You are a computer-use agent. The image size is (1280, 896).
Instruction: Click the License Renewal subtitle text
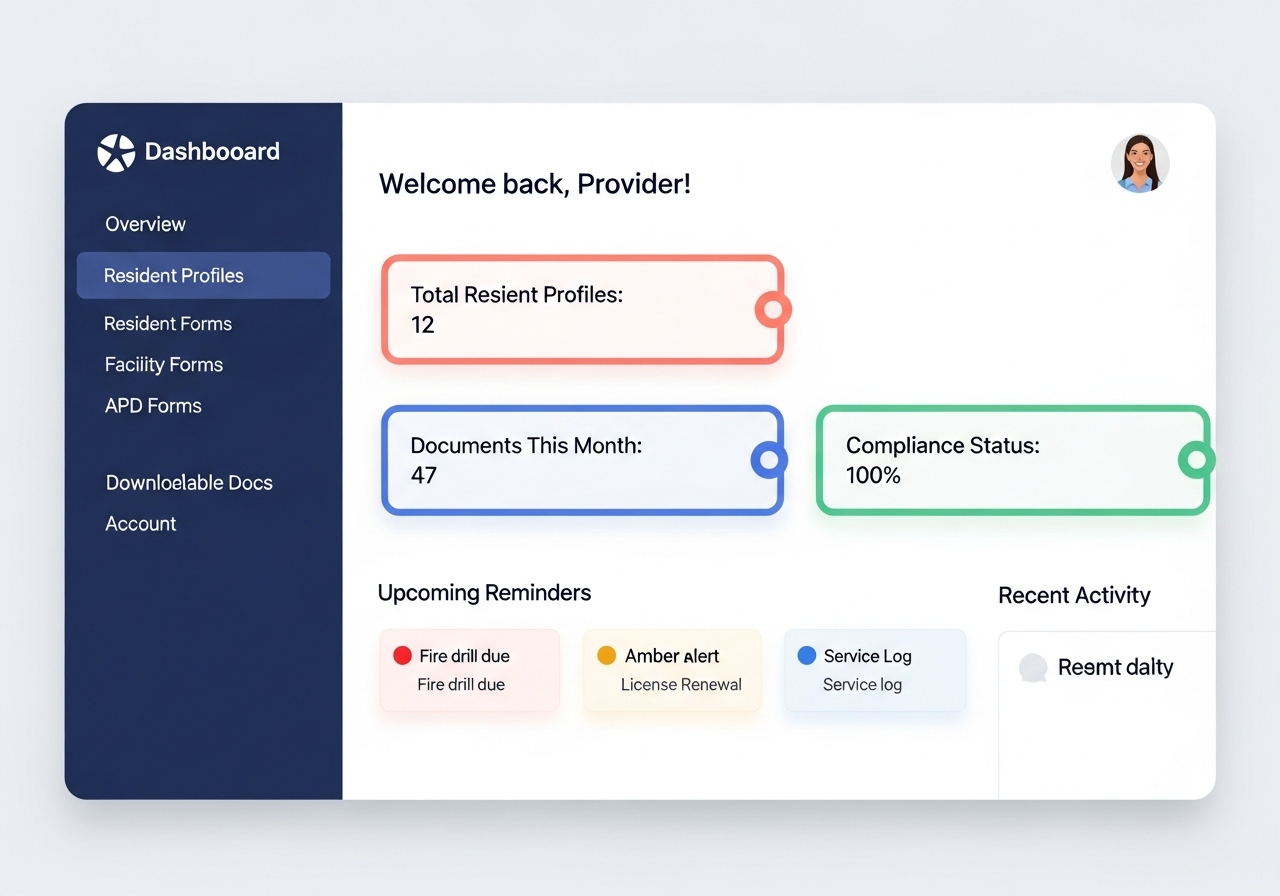pyautogui.click(x=681, y=685)
